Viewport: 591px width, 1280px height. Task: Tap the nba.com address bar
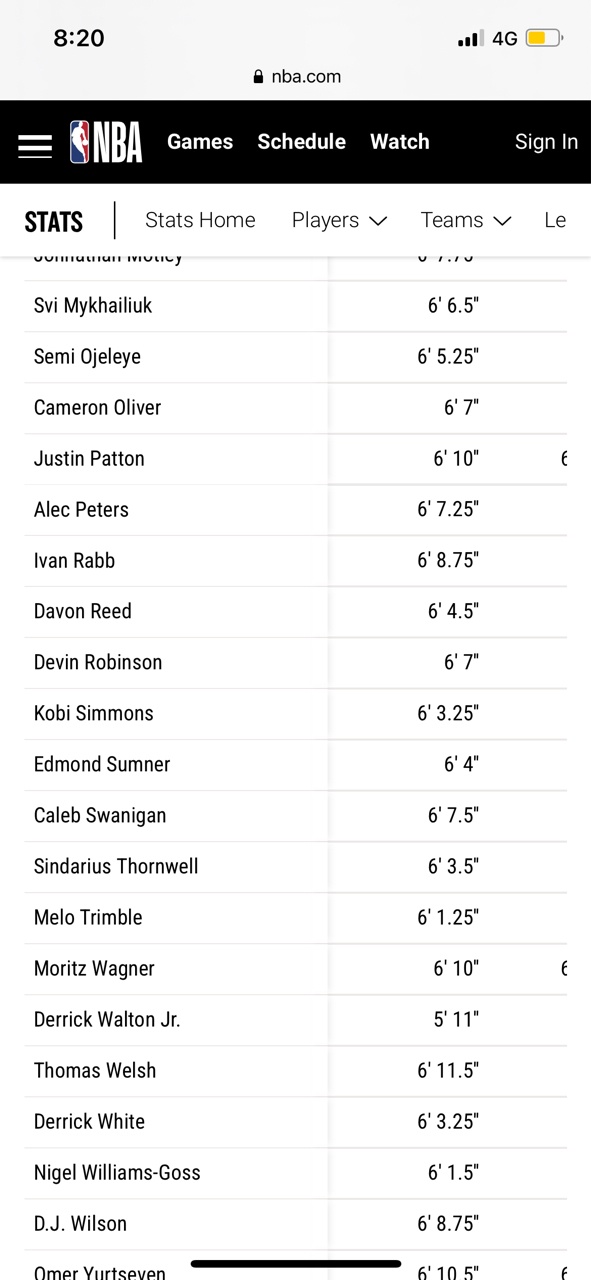click(x=296, y=77)
